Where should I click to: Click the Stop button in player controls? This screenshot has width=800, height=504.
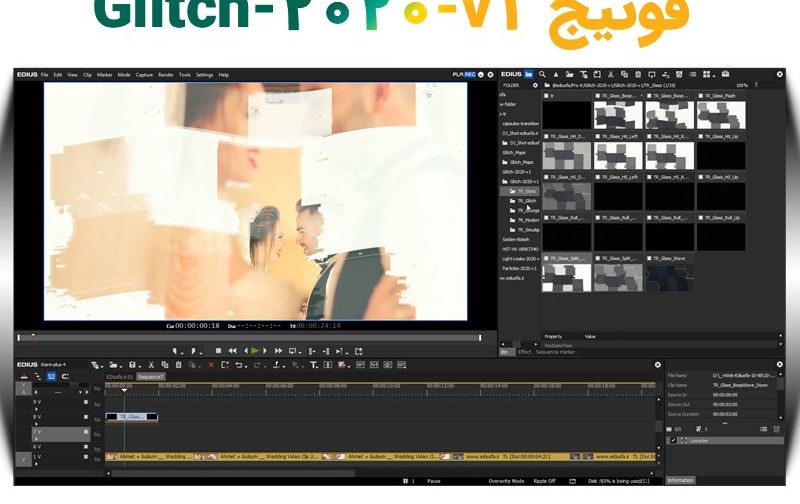[x=218, y=351]
